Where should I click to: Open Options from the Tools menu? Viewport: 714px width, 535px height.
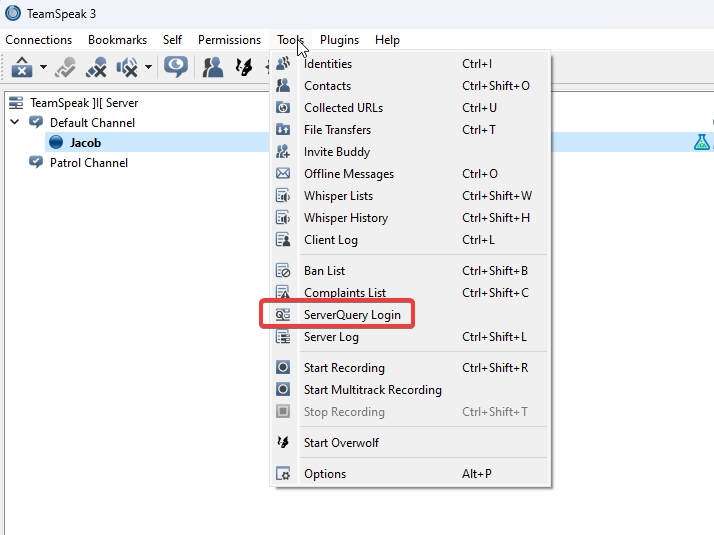[x=325, y=474]
